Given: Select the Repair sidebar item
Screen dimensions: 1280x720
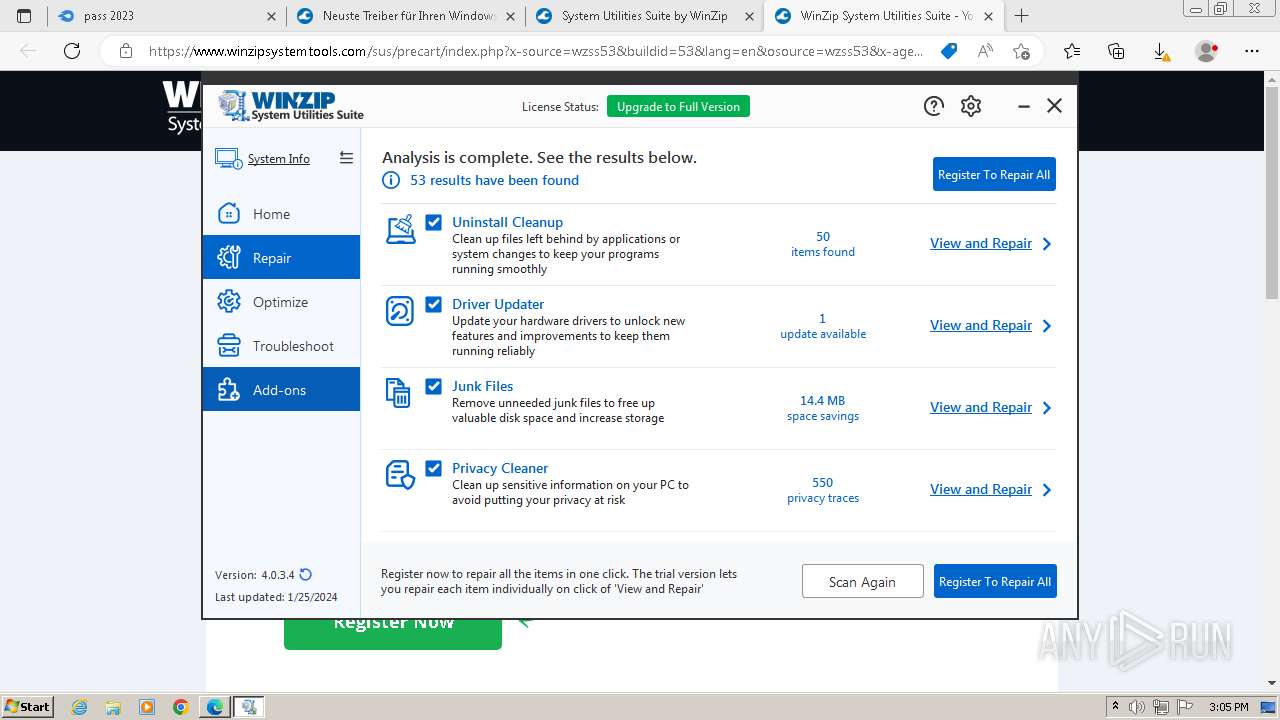Looking at the screenshot, I should tap(281, 257).
